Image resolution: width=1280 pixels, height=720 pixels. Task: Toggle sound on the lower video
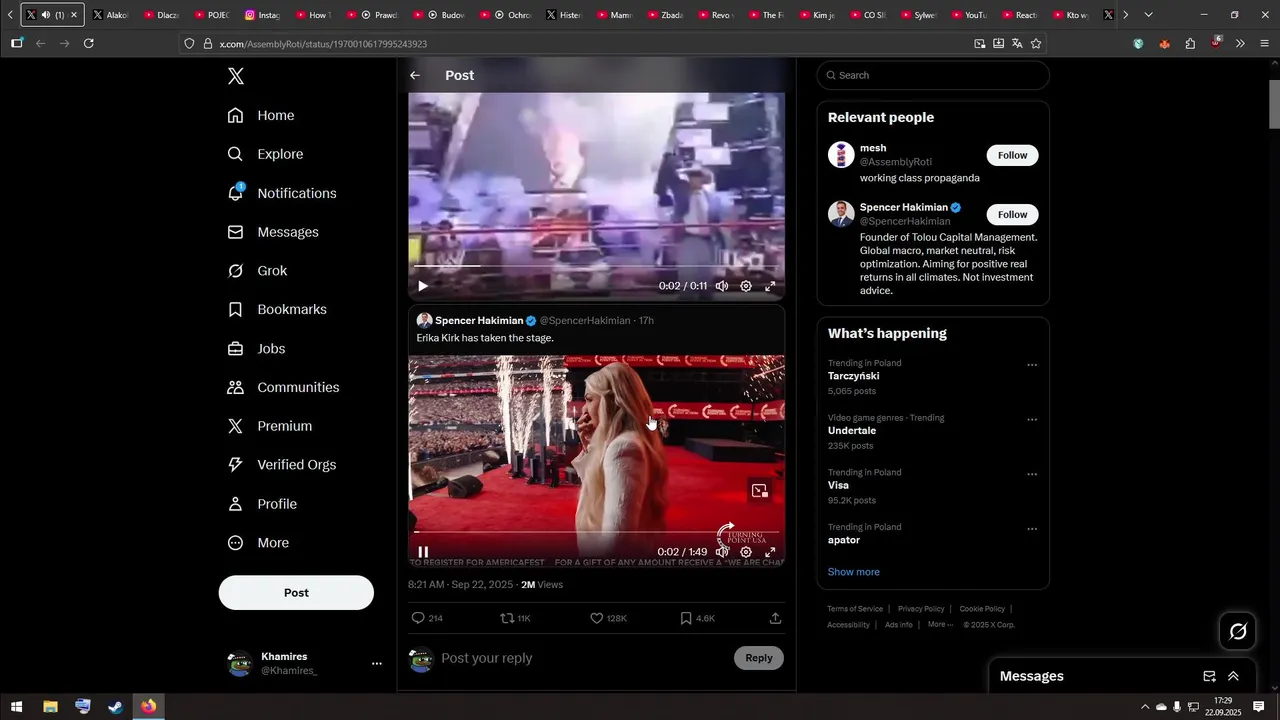coord(722,552)
